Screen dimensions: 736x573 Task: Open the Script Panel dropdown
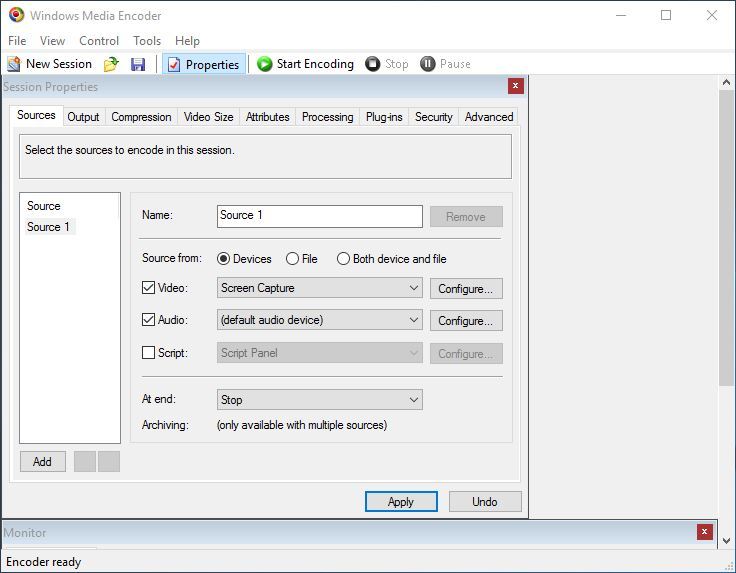pyautogui.click(x=320, y=353)
